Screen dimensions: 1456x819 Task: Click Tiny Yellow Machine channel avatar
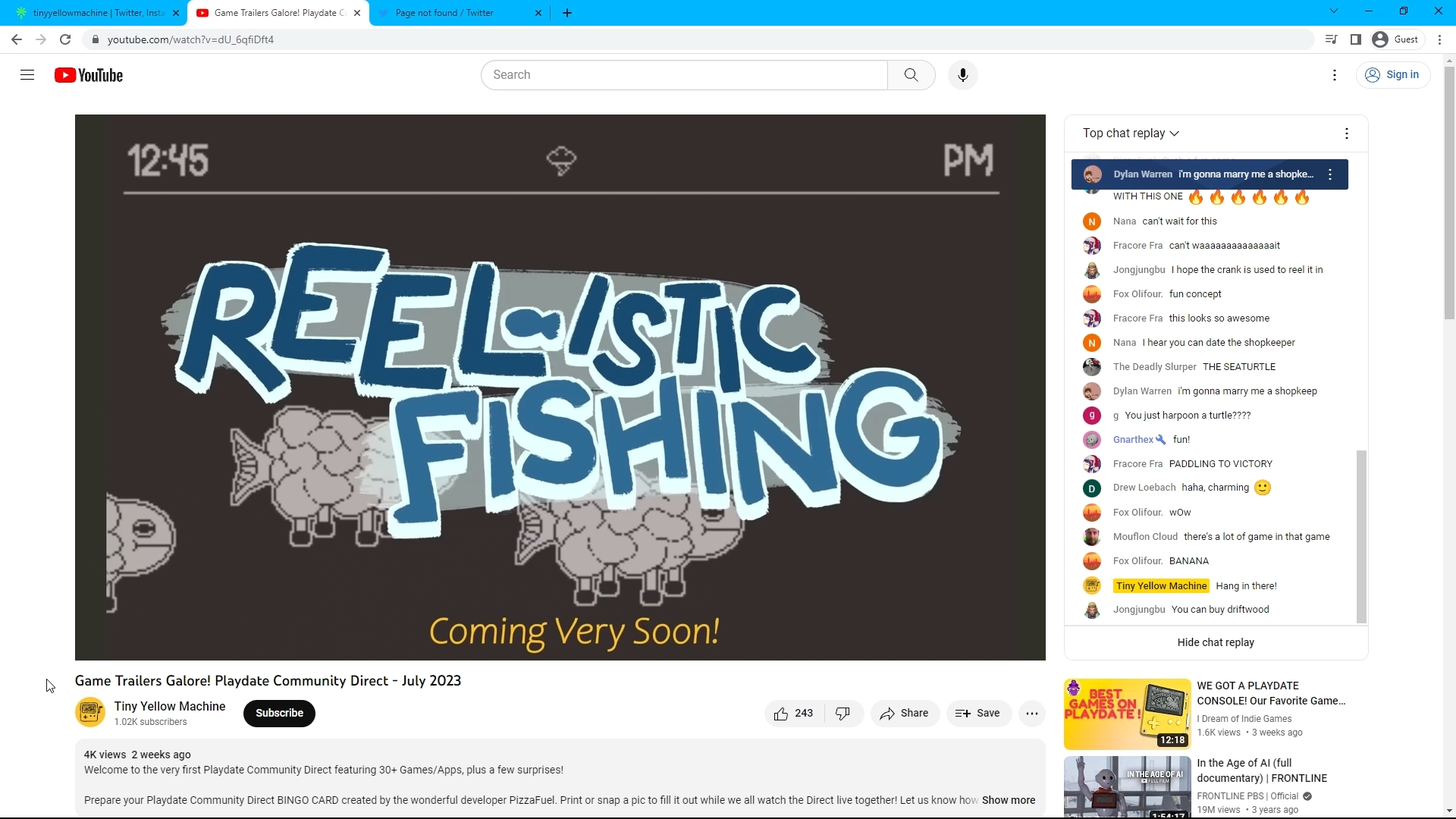[x=90, y=712]
